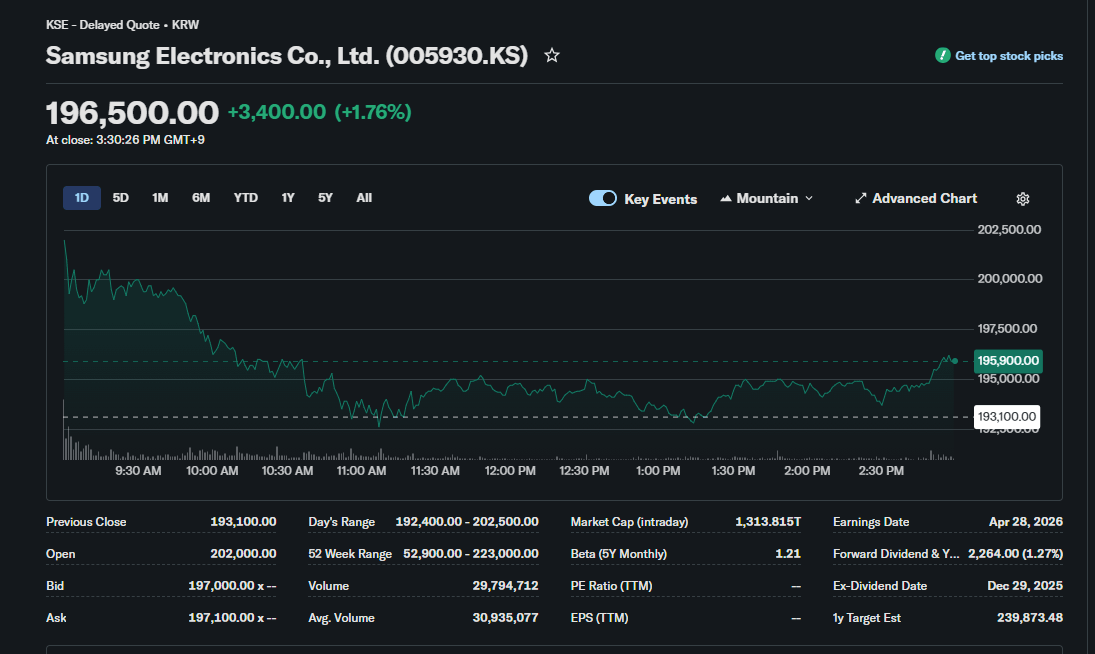
Task: Click the Forward Dividend & Yield label
Action: (894, 554)
